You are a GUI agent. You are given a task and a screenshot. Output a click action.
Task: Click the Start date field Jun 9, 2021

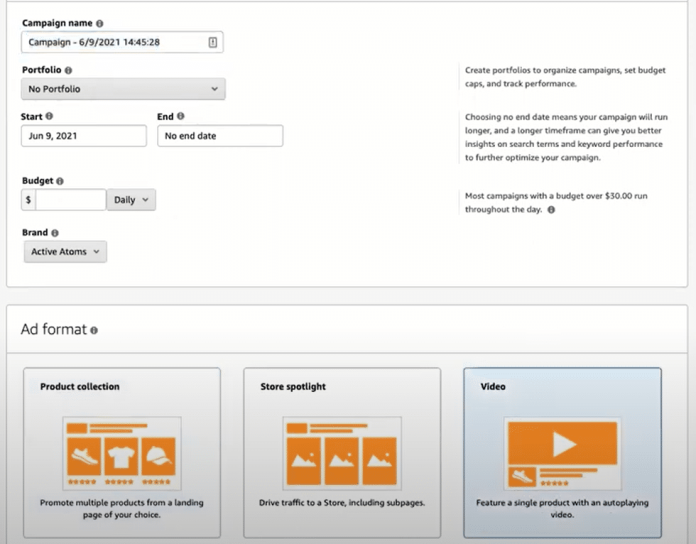pyautogui.click(x=83, y=136)
